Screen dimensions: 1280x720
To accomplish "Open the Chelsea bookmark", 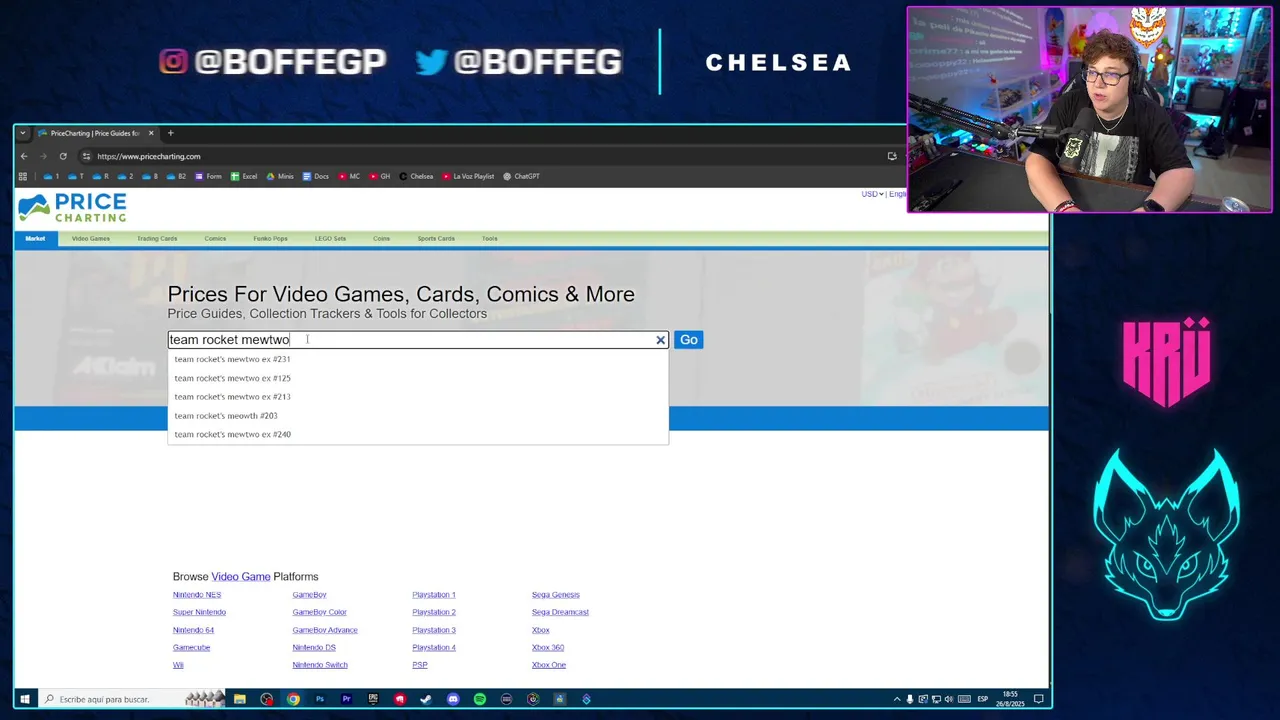I will coord(416,176).
